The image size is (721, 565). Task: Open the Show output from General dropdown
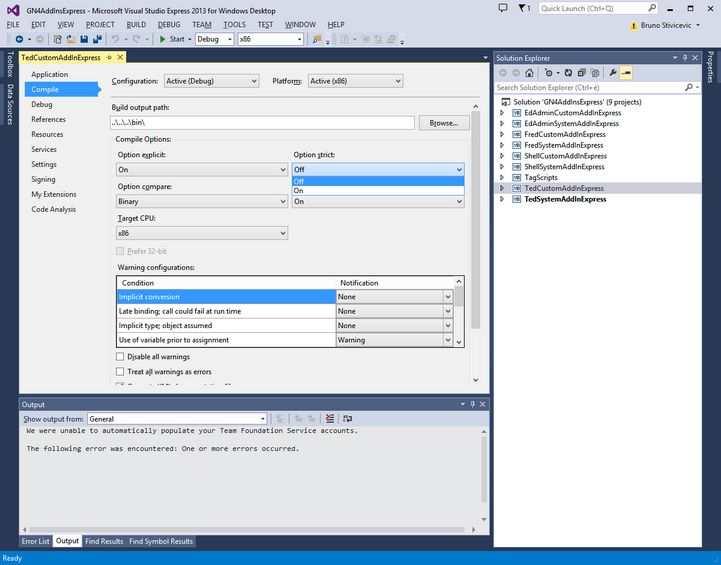point(177,419)
